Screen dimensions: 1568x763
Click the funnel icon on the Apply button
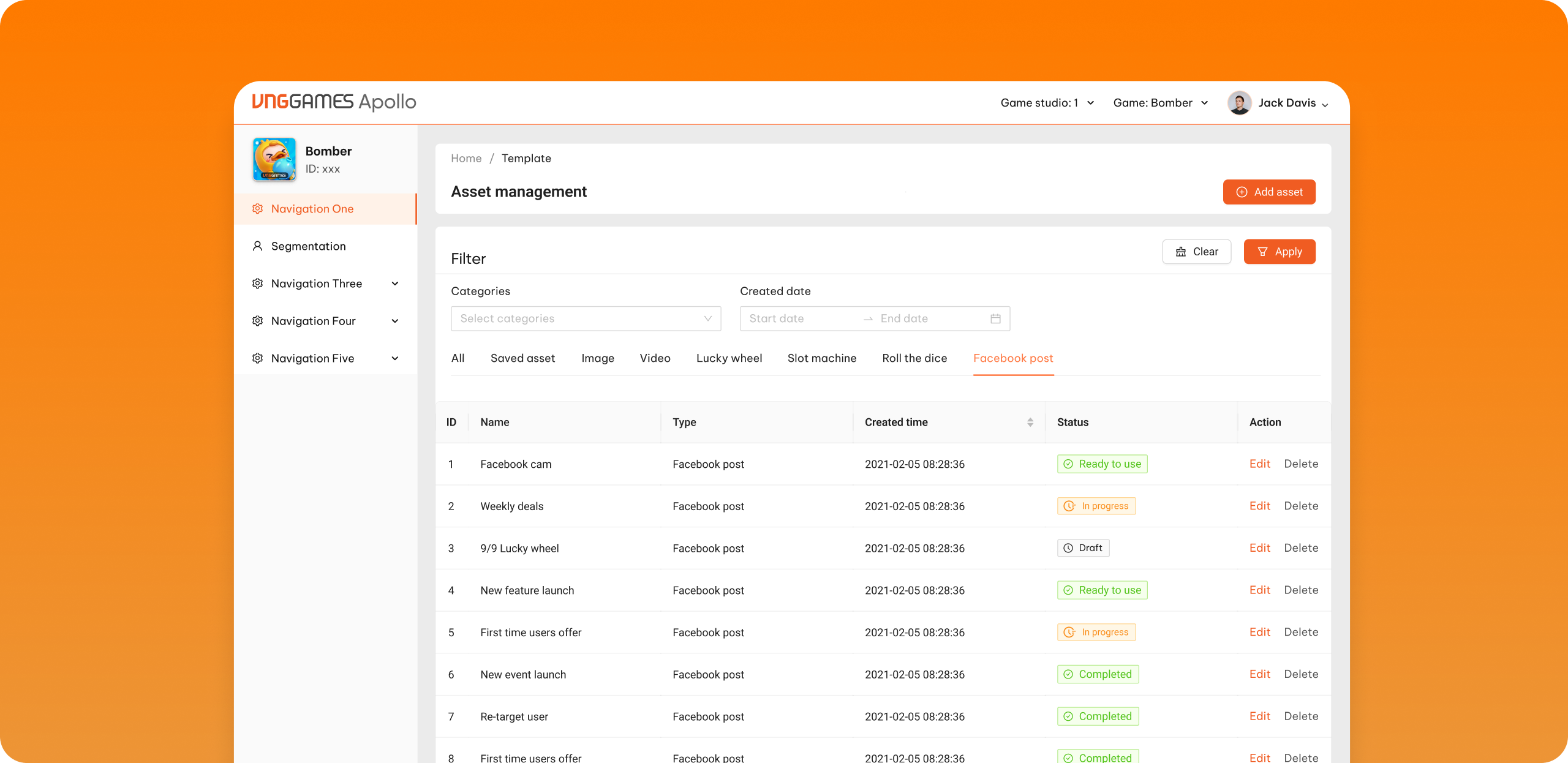coord(1263,251)
